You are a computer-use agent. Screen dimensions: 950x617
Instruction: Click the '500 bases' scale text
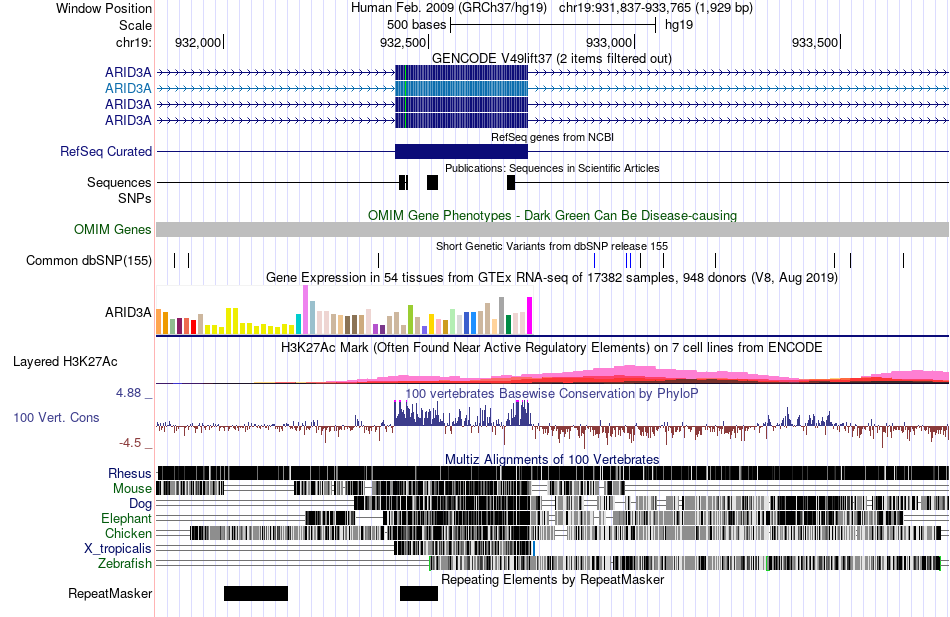click(x=416, y=25)
